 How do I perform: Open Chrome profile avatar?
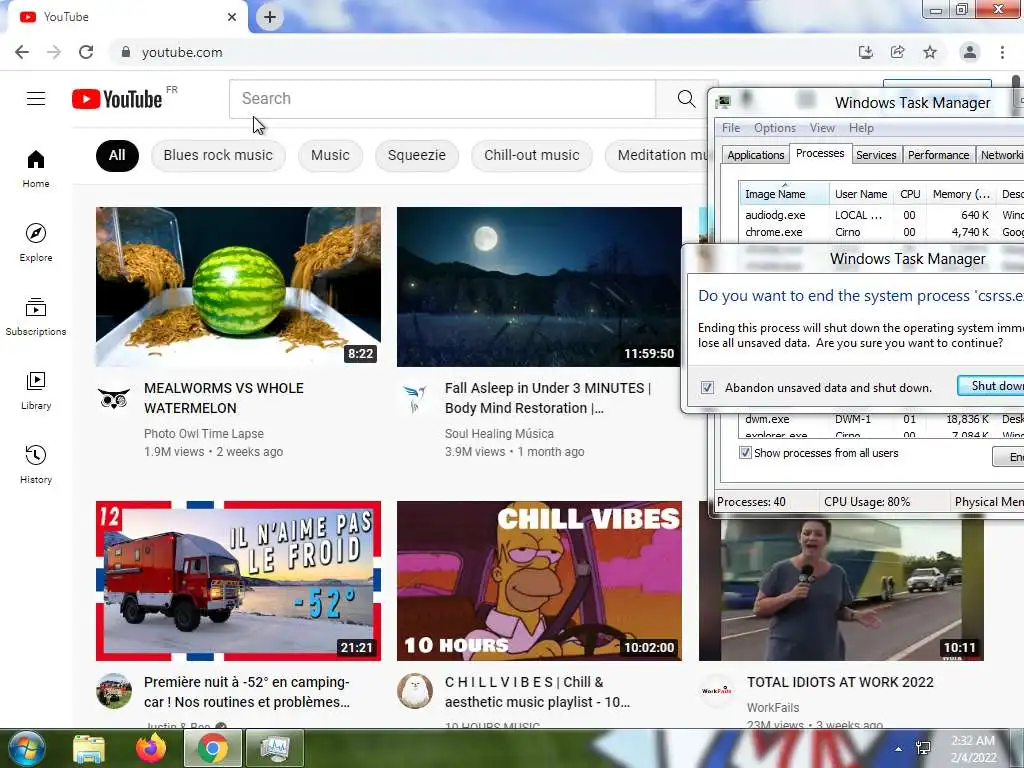pyautogui.click(x=970, y=52)
